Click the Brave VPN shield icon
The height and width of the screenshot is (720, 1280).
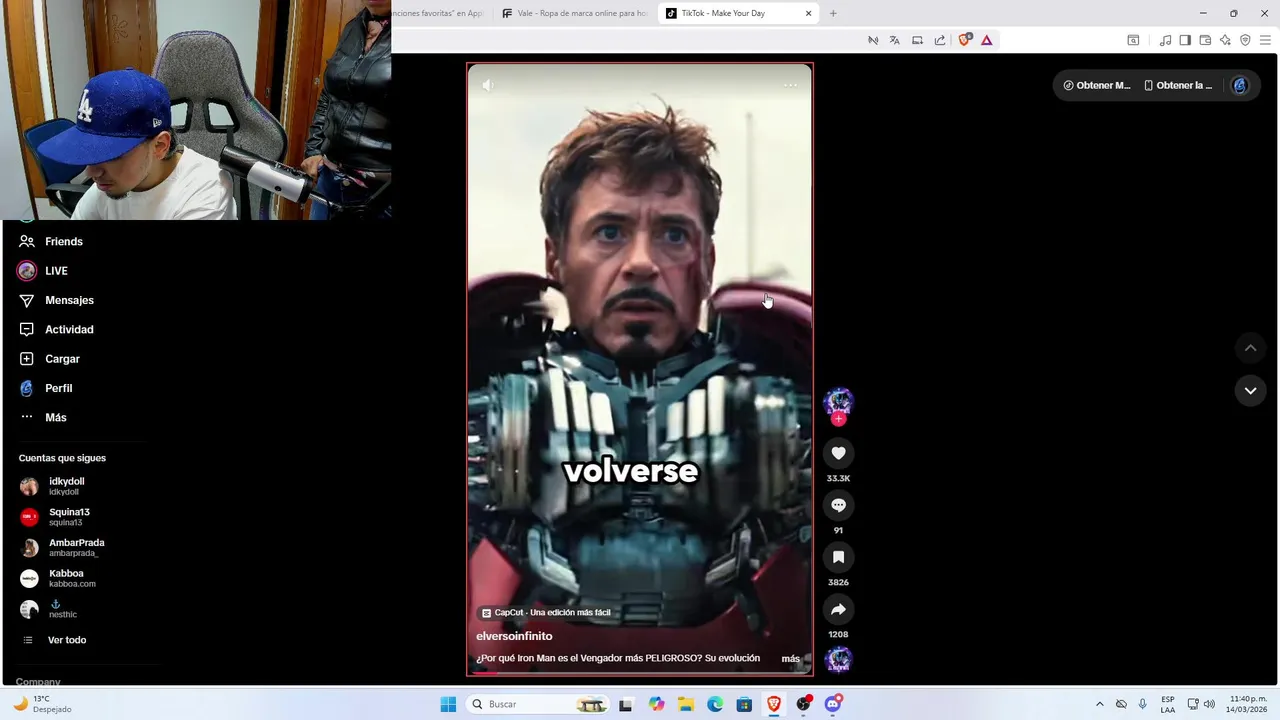tap(1245, 40)
